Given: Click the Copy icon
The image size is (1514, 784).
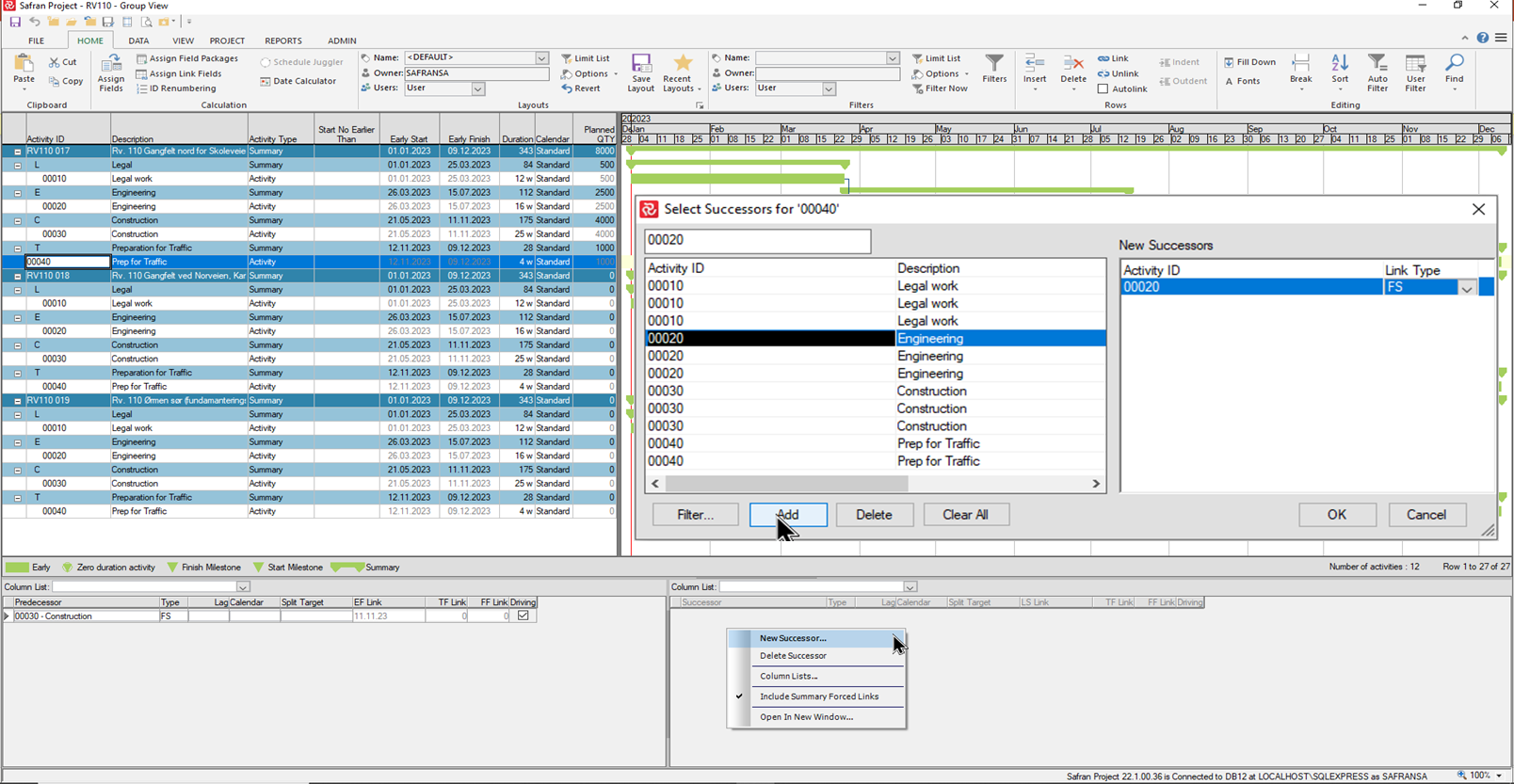Looking at the screenshot, I should coord(55,81).
